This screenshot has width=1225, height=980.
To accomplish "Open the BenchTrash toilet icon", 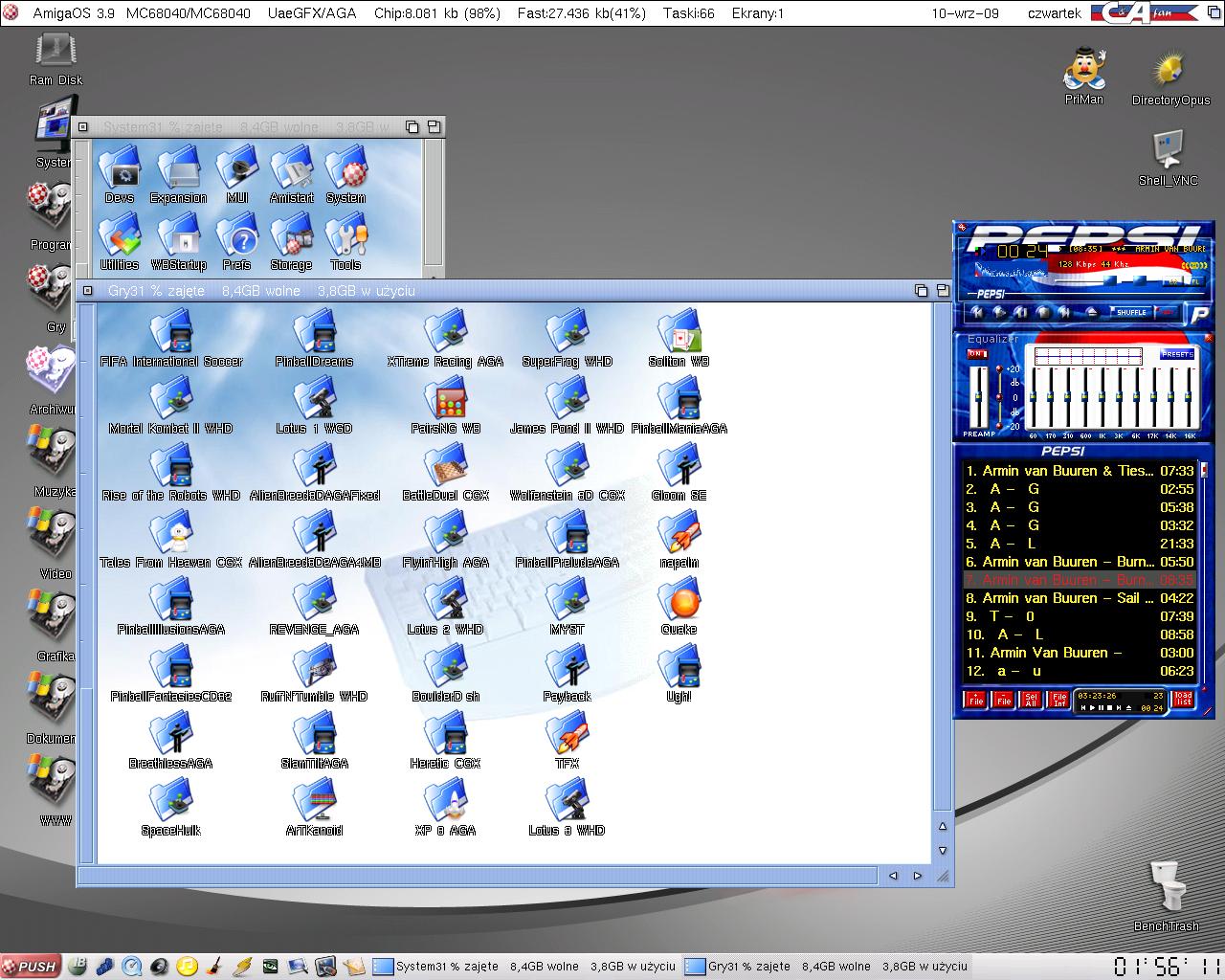I will (x=1166, y=897).
